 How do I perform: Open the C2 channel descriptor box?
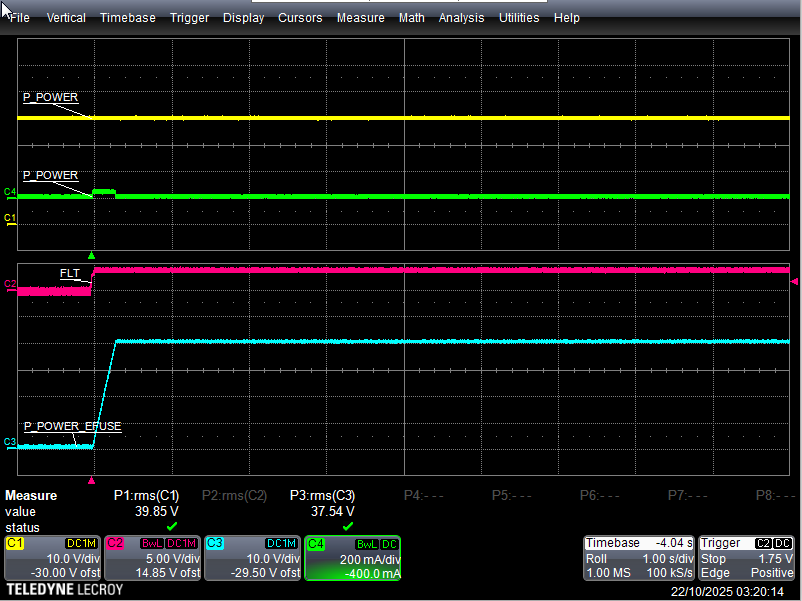coord(152,558)
